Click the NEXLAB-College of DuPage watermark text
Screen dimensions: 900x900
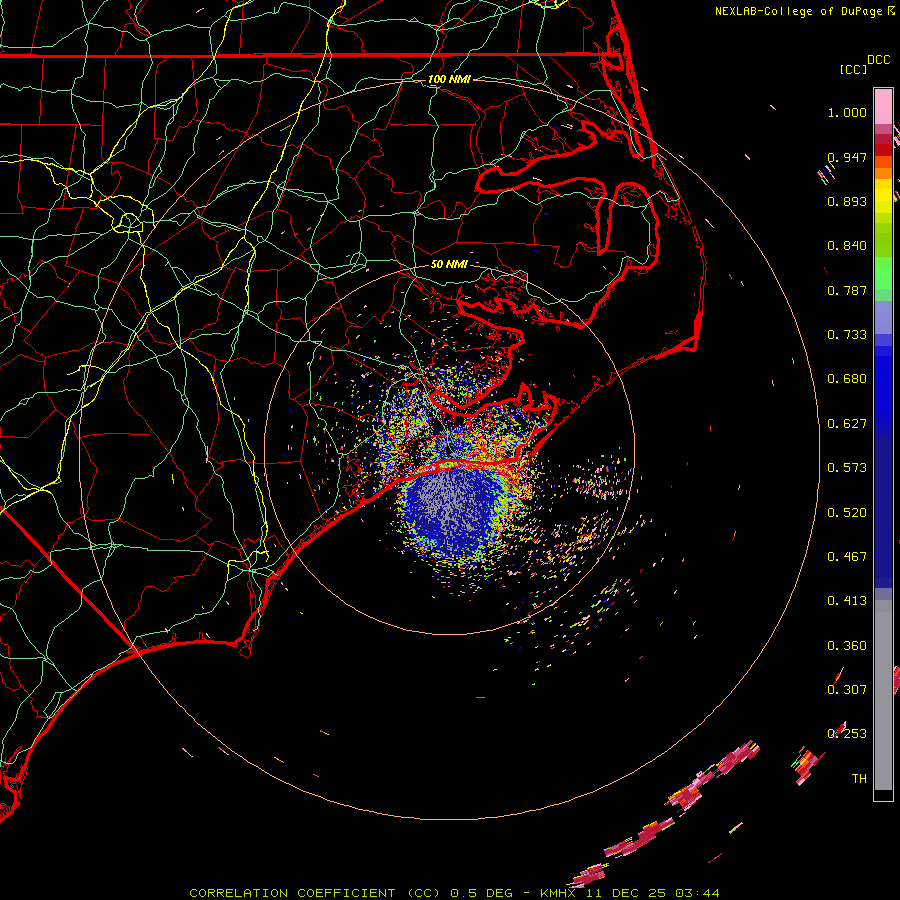coord(805,11)
